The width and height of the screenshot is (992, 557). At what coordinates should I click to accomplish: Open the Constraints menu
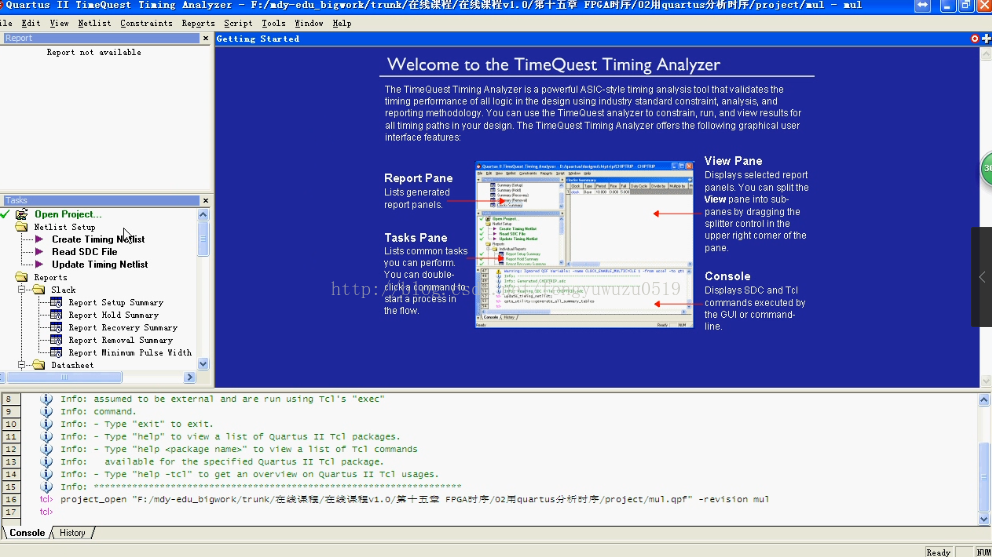(x=146, y=23)
